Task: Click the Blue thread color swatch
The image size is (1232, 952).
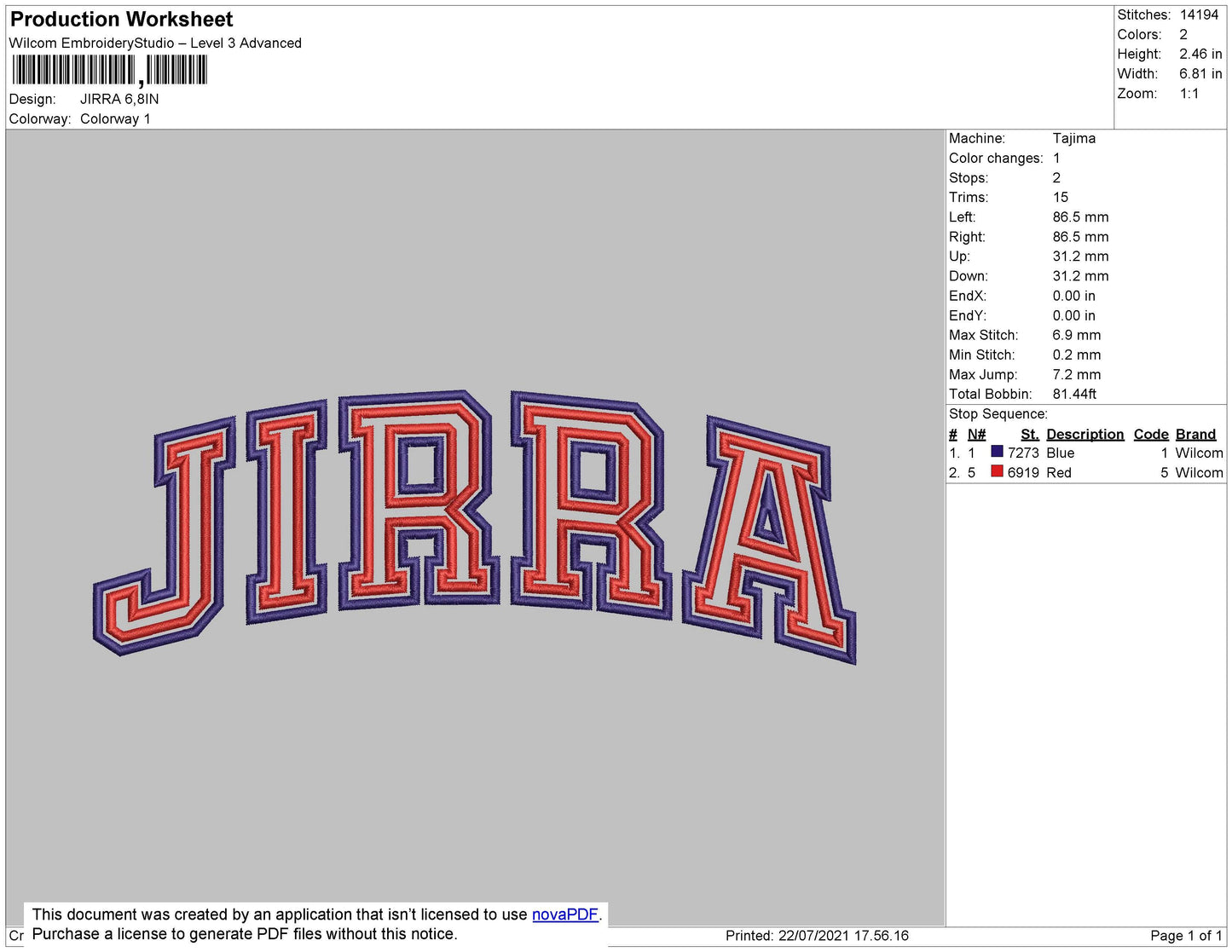Action: (997, 452)
